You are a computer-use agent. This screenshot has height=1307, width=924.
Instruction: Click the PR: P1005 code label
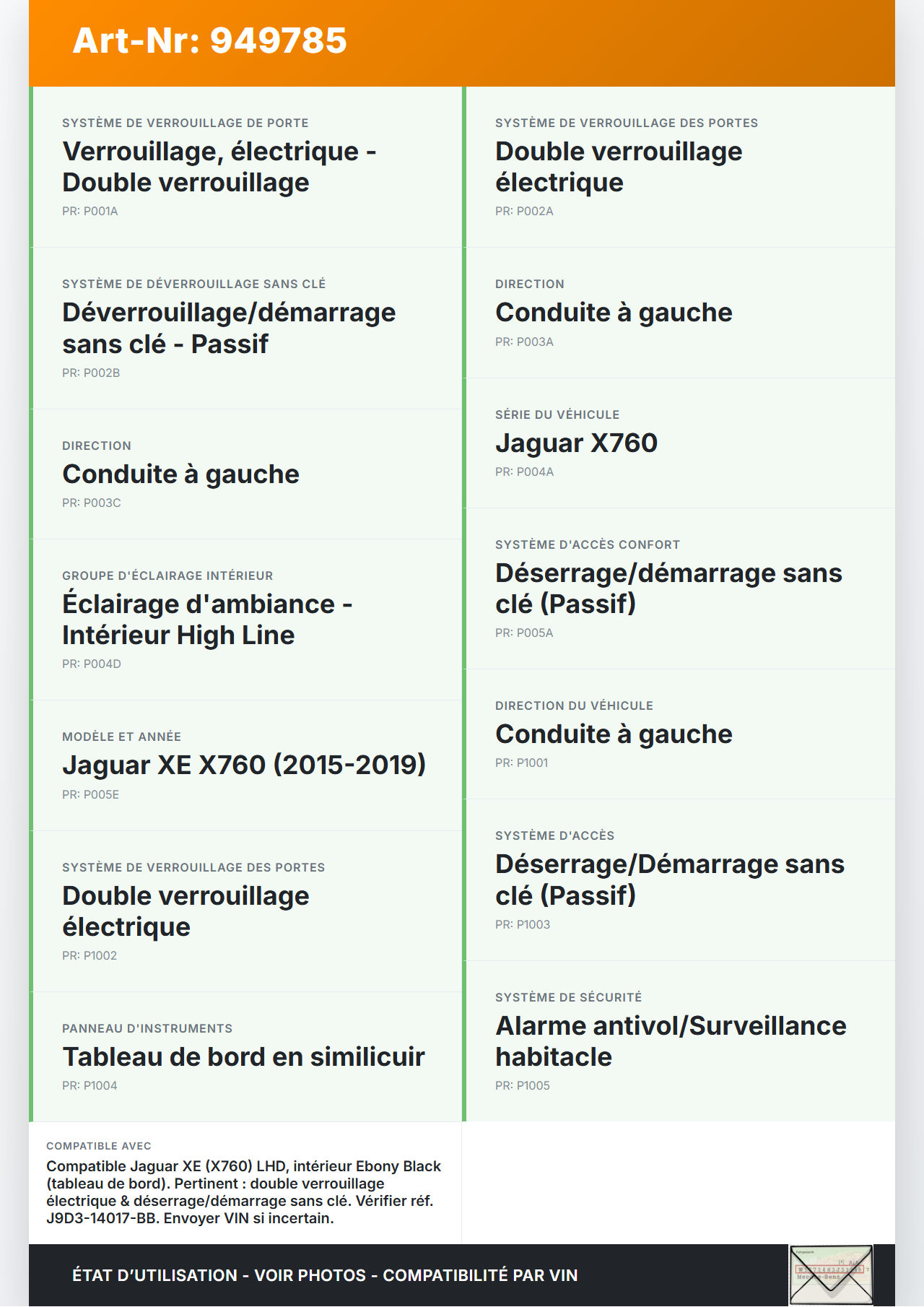tap(523, 1086)
